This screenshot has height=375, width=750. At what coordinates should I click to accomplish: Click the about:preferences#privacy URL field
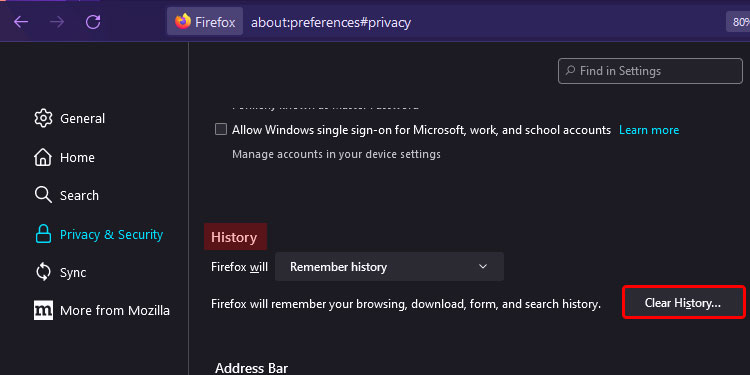[331, 22]
